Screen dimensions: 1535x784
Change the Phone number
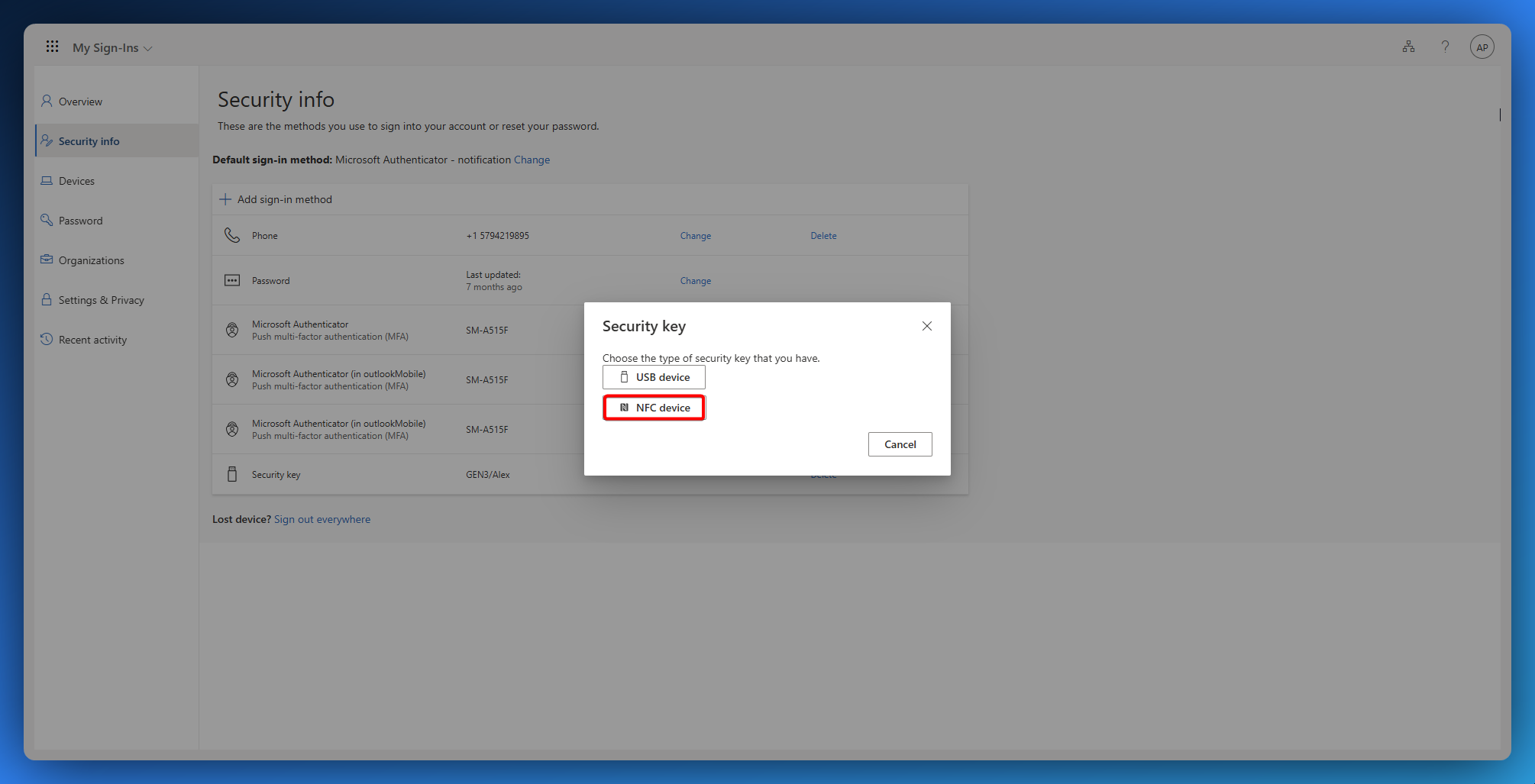pyautogui.click(x=695, y=236)
